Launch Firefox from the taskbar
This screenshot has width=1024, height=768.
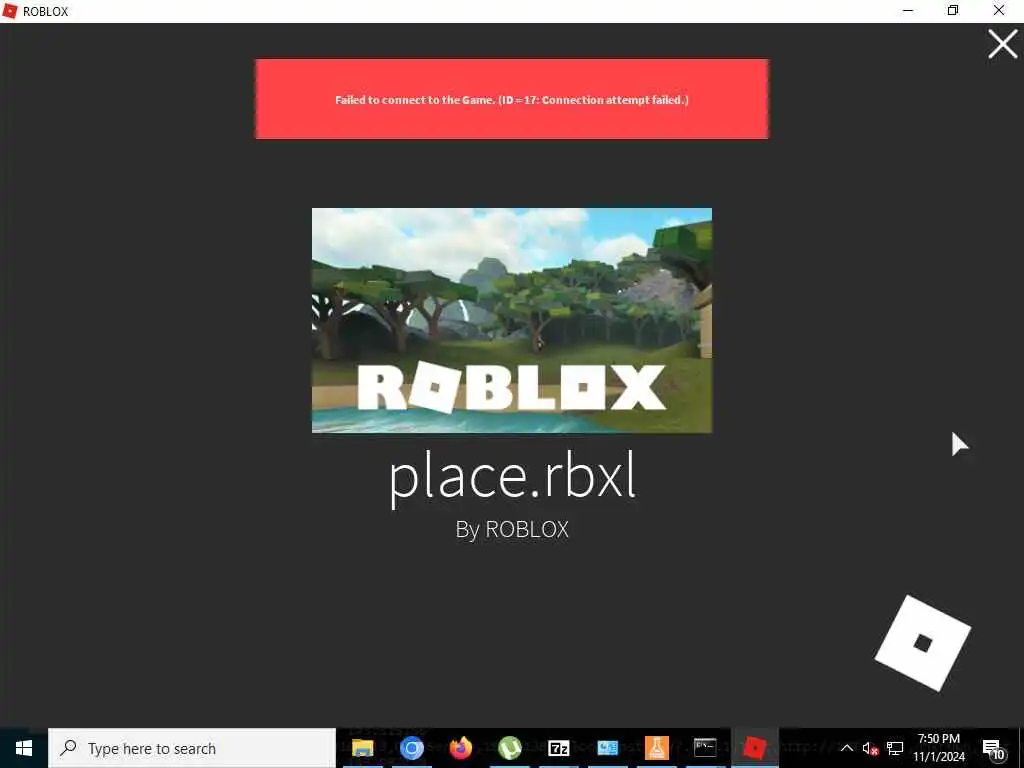[x=460, y=748]
